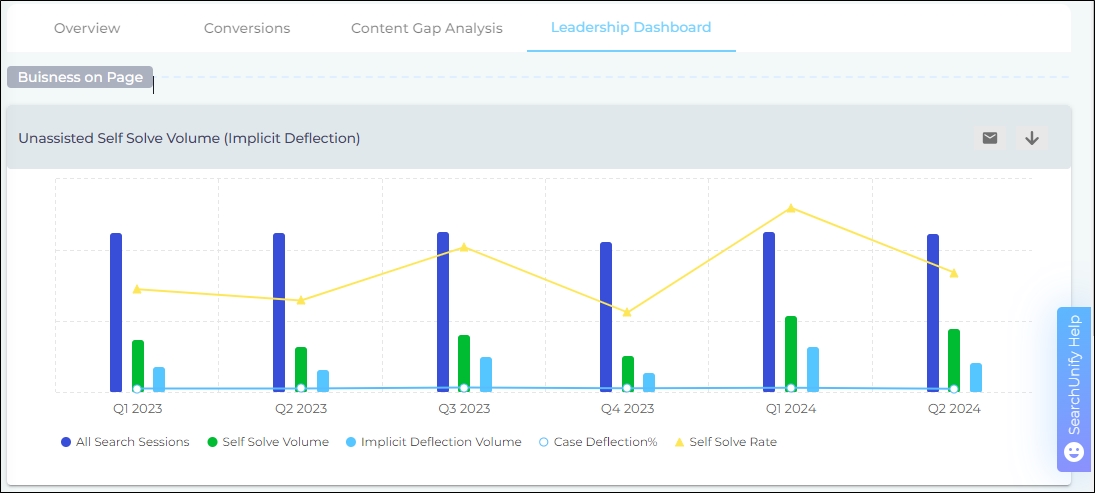Click the Buisness on Page label
Viewport: 1095px width, 493px height.
(x=80, y=77)
